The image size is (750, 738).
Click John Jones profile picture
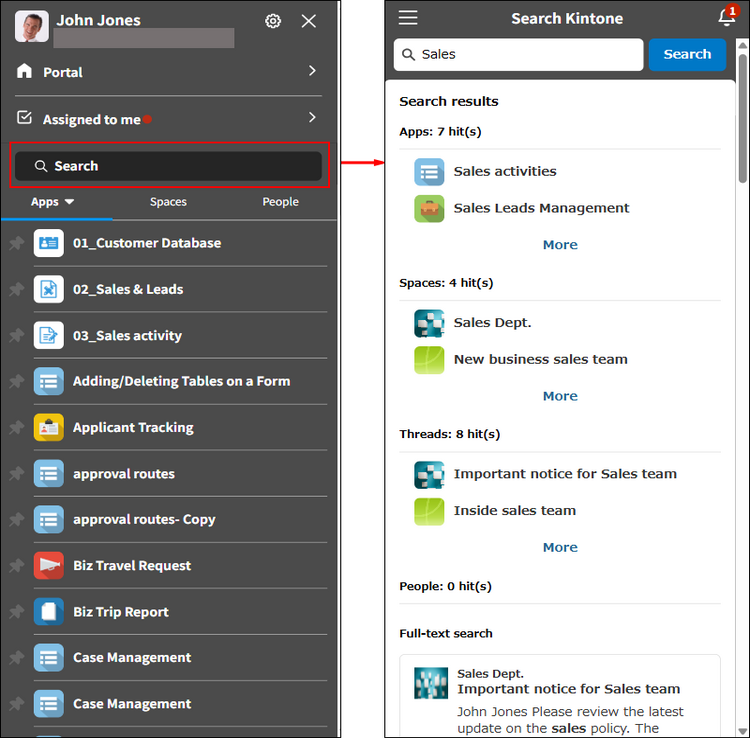tap(32, 26)
